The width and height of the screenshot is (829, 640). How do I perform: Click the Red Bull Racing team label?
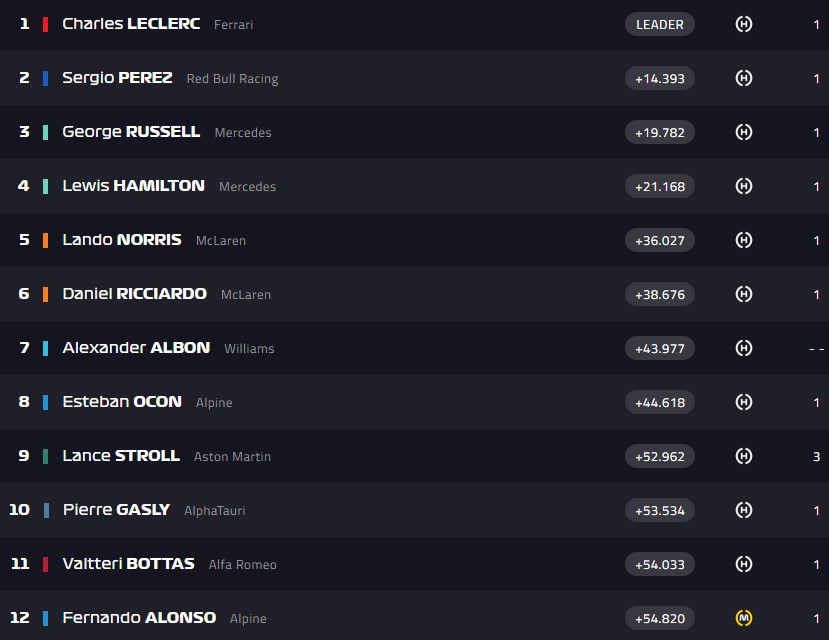point(232,79)
